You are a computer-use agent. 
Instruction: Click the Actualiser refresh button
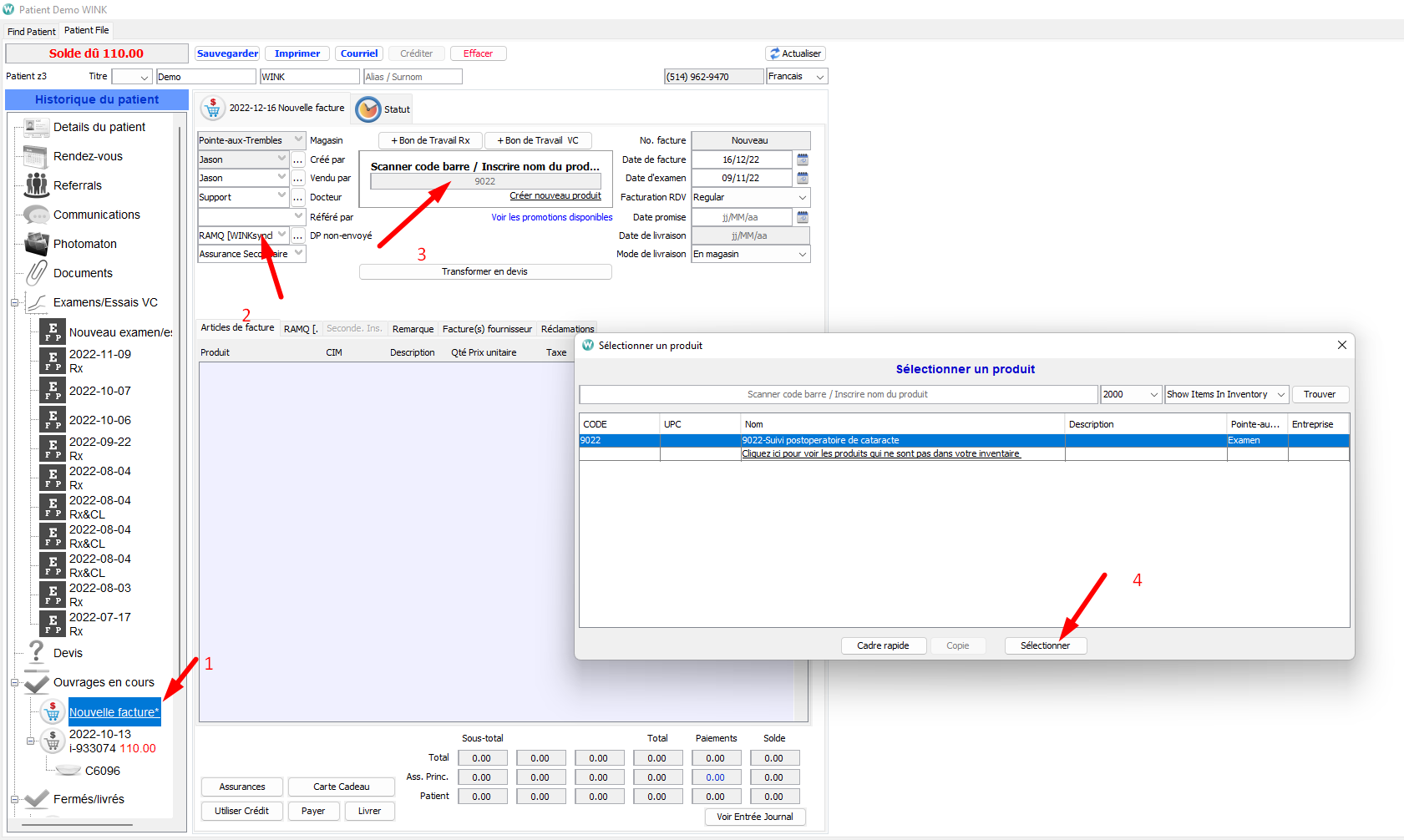click(795, 53)
